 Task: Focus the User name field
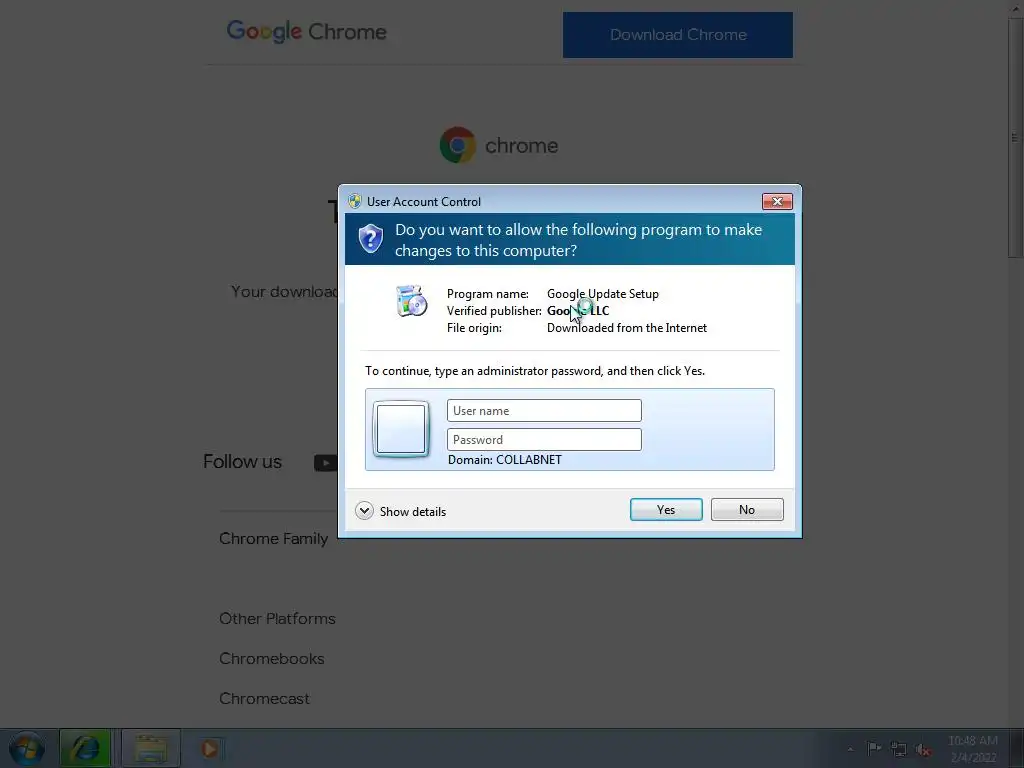click(x=544, y=411)
